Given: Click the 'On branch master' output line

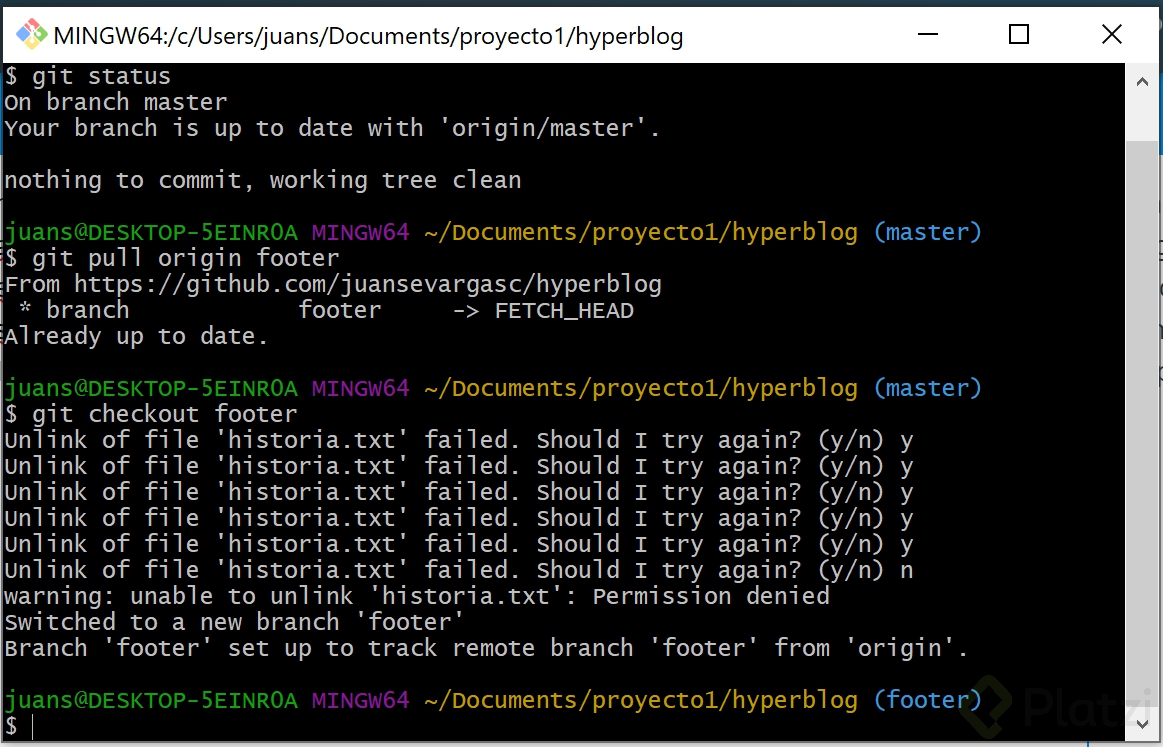Looking at the screenshot, I should pos(116,102).
